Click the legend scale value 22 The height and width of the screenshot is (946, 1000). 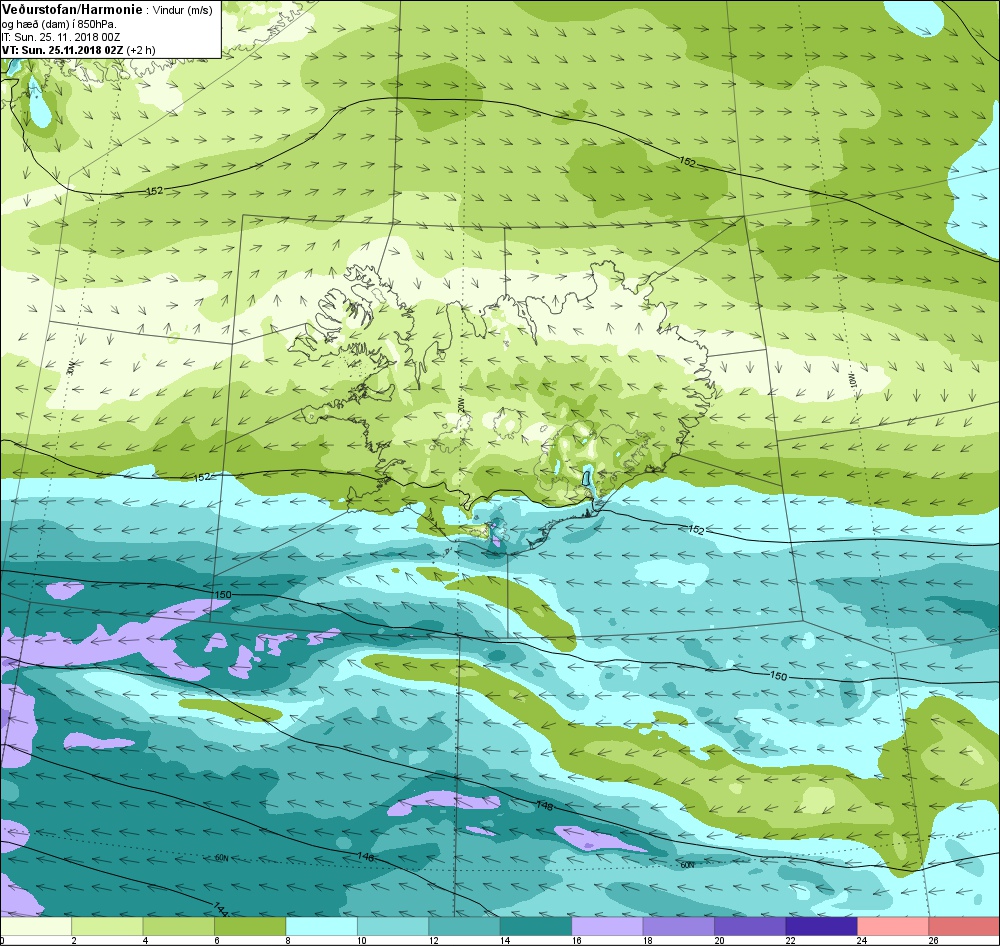point(790,940)
